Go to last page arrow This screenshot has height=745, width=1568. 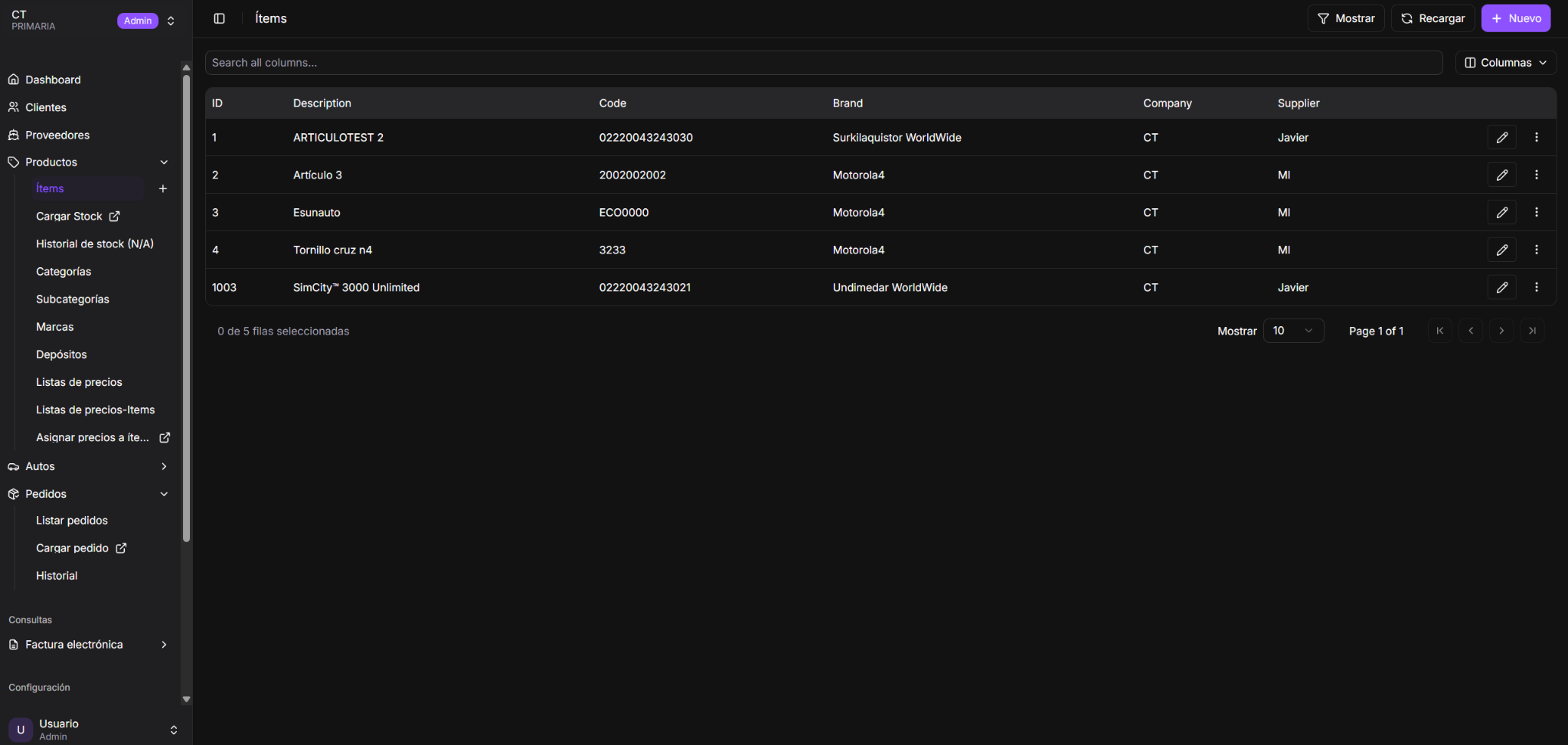point(1532,331)
